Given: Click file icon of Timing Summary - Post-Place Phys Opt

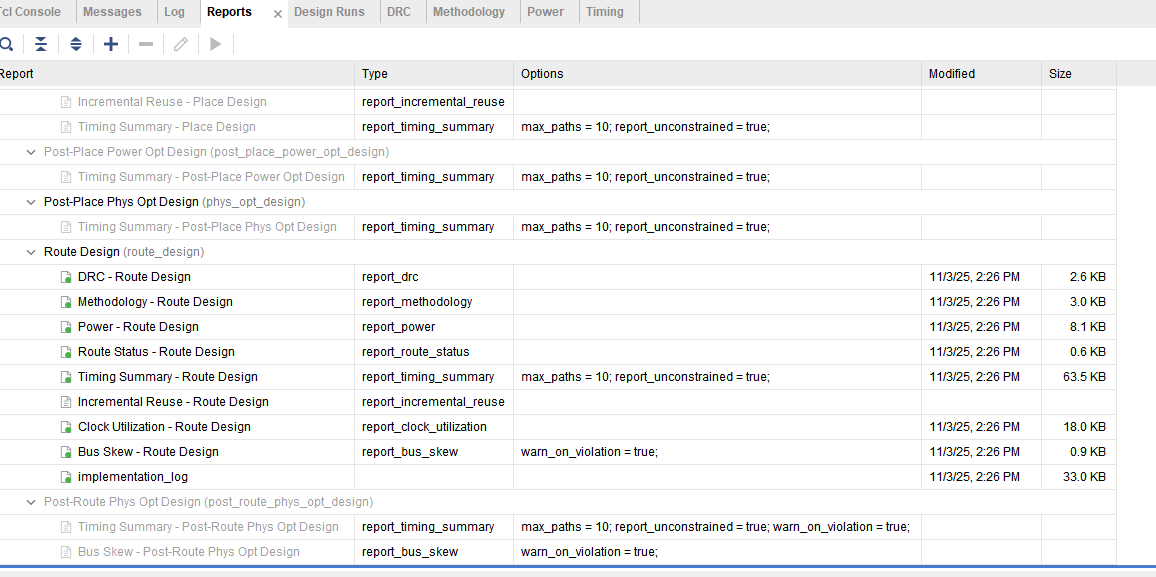Looking at the screenshot, I should point(66,227).
